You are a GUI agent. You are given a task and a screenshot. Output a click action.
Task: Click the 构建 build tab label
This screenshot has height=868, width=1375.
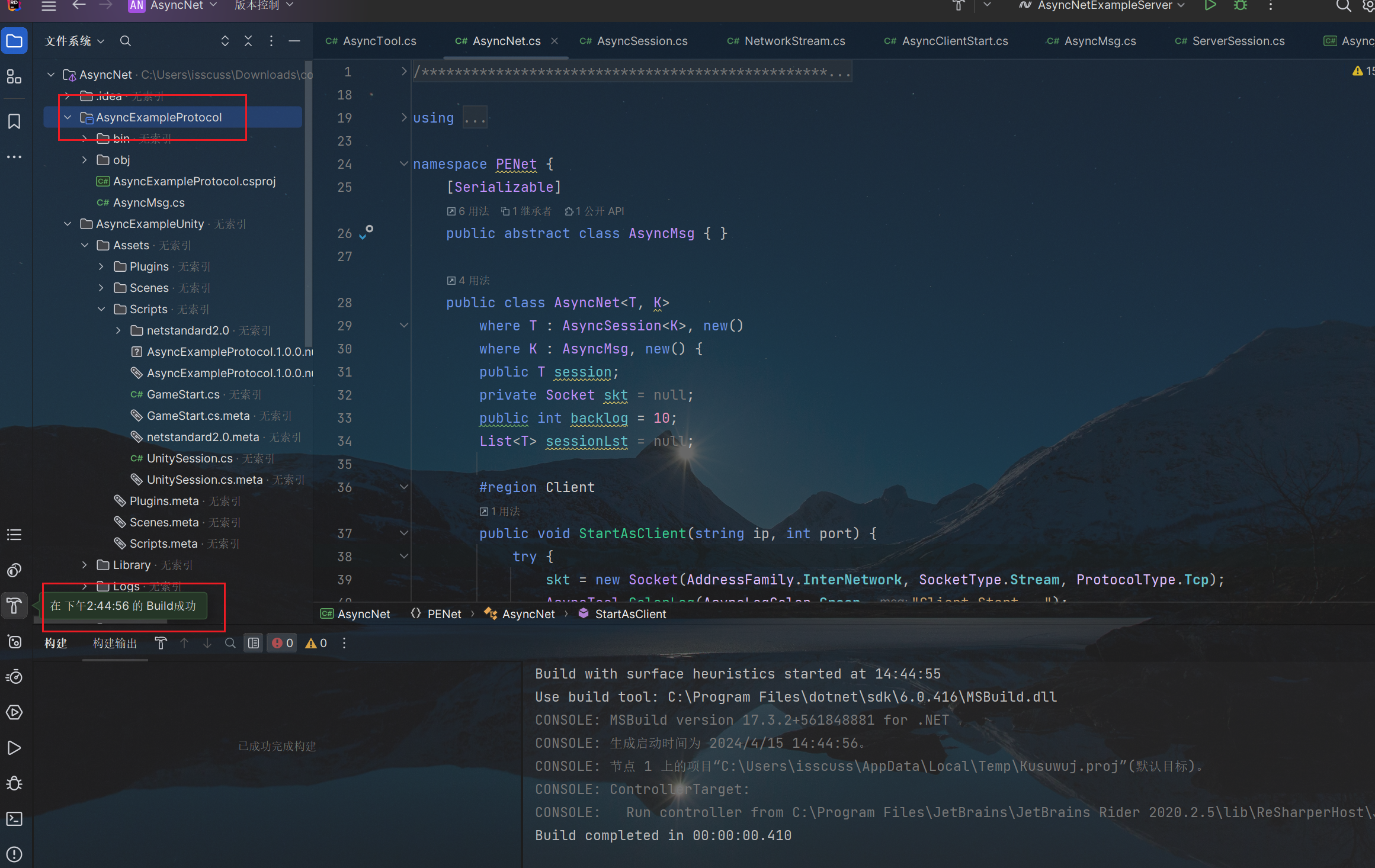pos(56,643)
